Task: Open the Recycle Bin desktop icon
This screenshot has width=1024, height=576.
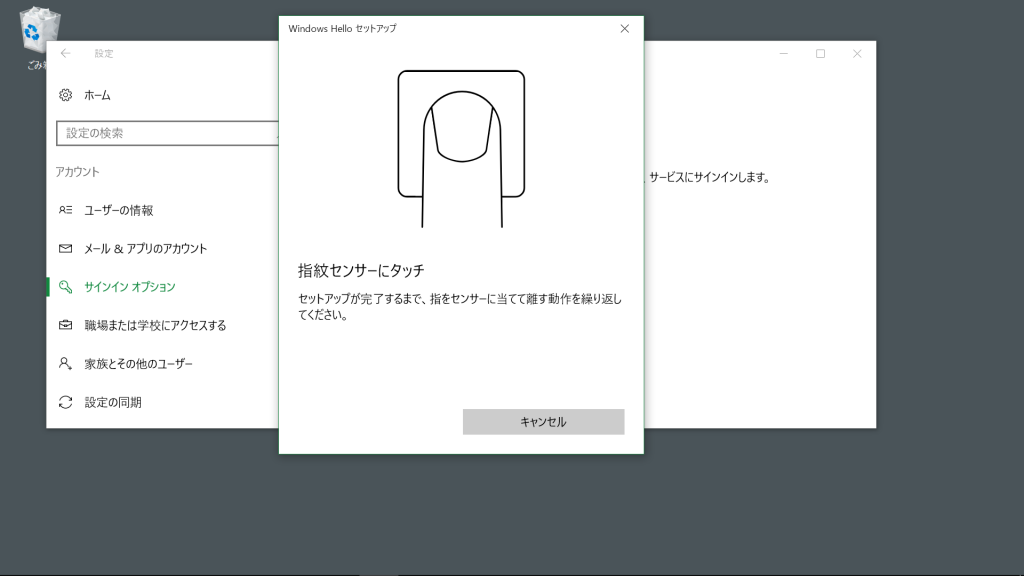Action: [x=40, y=37]
